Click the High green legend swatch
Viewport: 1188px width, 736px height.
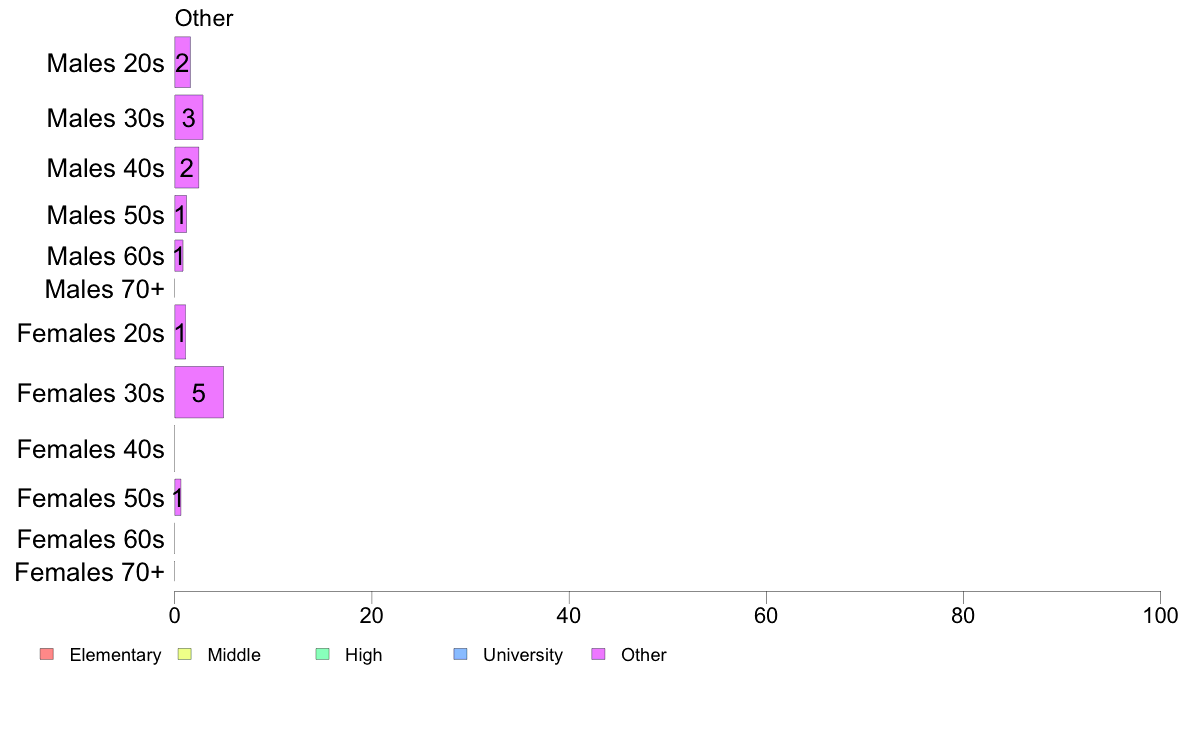coord(322,654)
